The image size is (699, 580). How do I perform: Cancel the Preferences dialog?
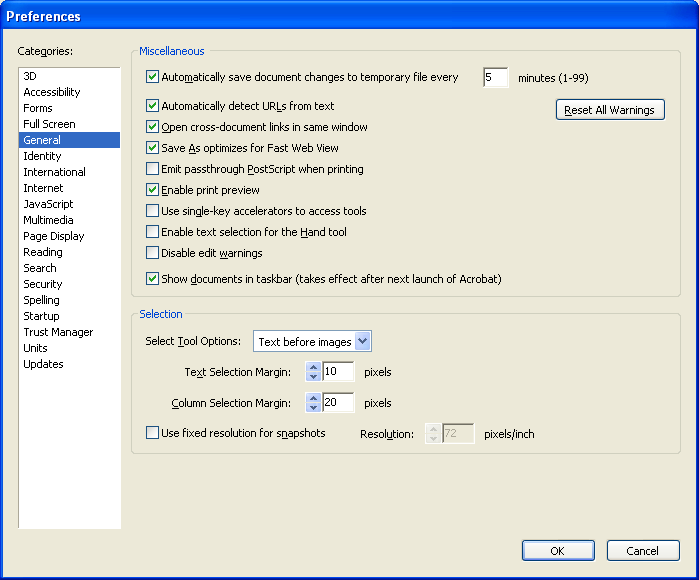(642, 551)
